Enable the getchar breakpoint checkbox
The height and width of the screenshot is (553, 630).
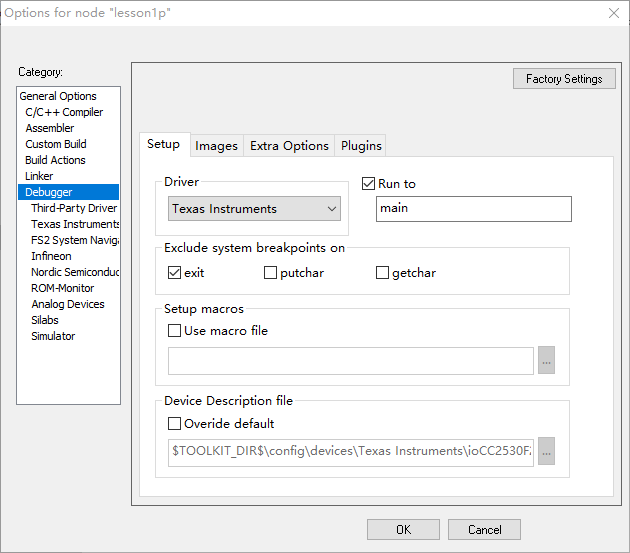coord(383,273)
